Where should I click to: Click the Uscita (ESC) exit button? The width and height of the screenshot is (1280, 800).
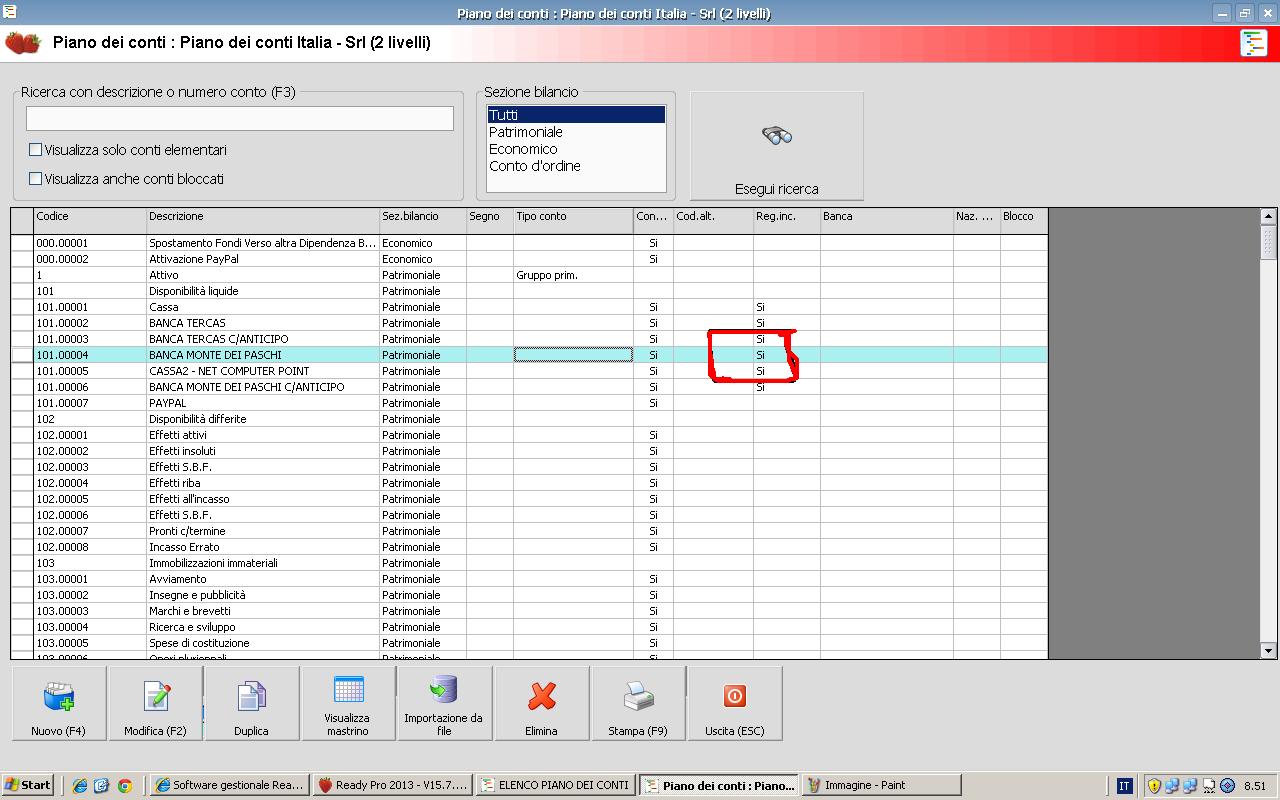pyautogui.click(x=735, y=703)
